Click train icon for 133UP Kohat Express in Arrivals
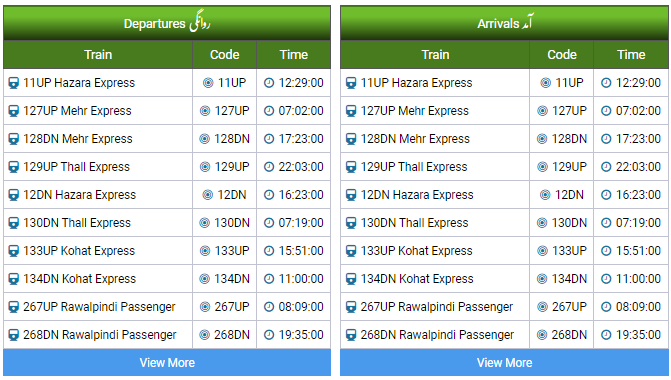The height and width of the screenshot is (380, 671). (x=351, y=251)
